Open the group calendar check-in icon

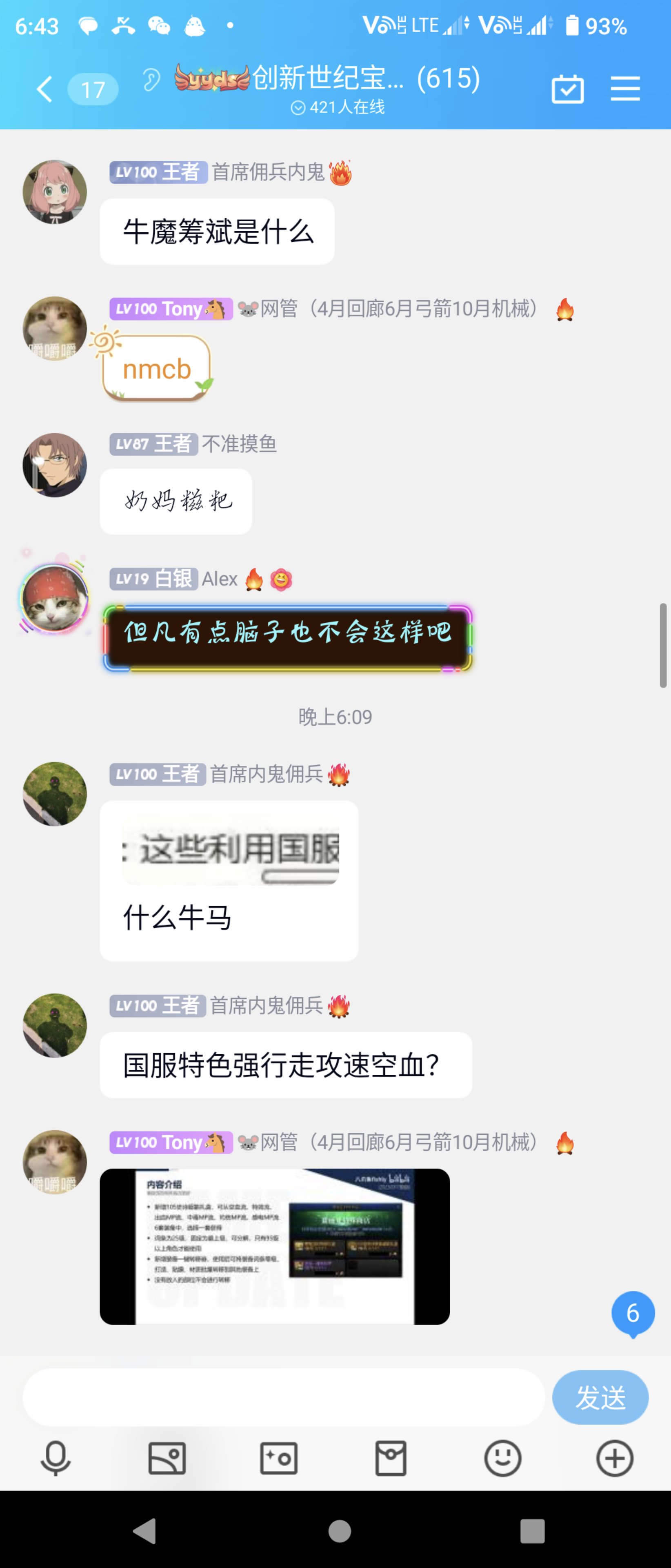pos(567,89)
